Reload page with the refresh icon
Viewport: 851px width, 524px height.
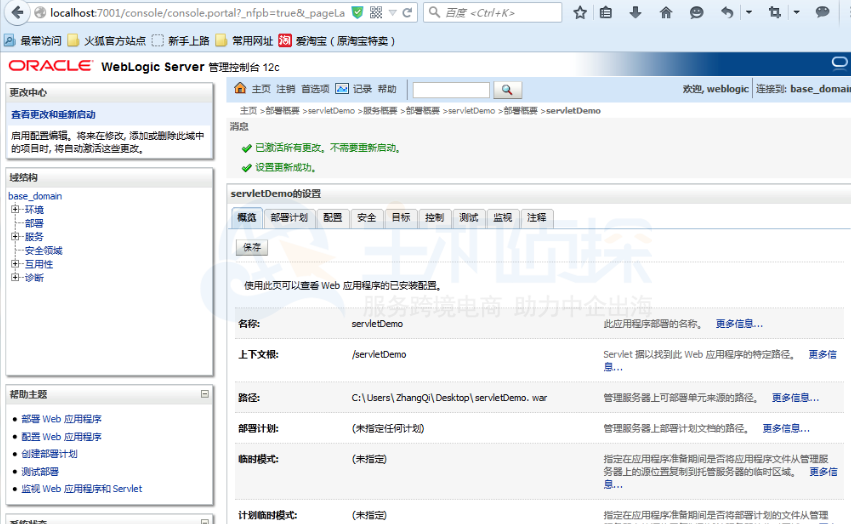pyautogui.click(x=407, y=12)
